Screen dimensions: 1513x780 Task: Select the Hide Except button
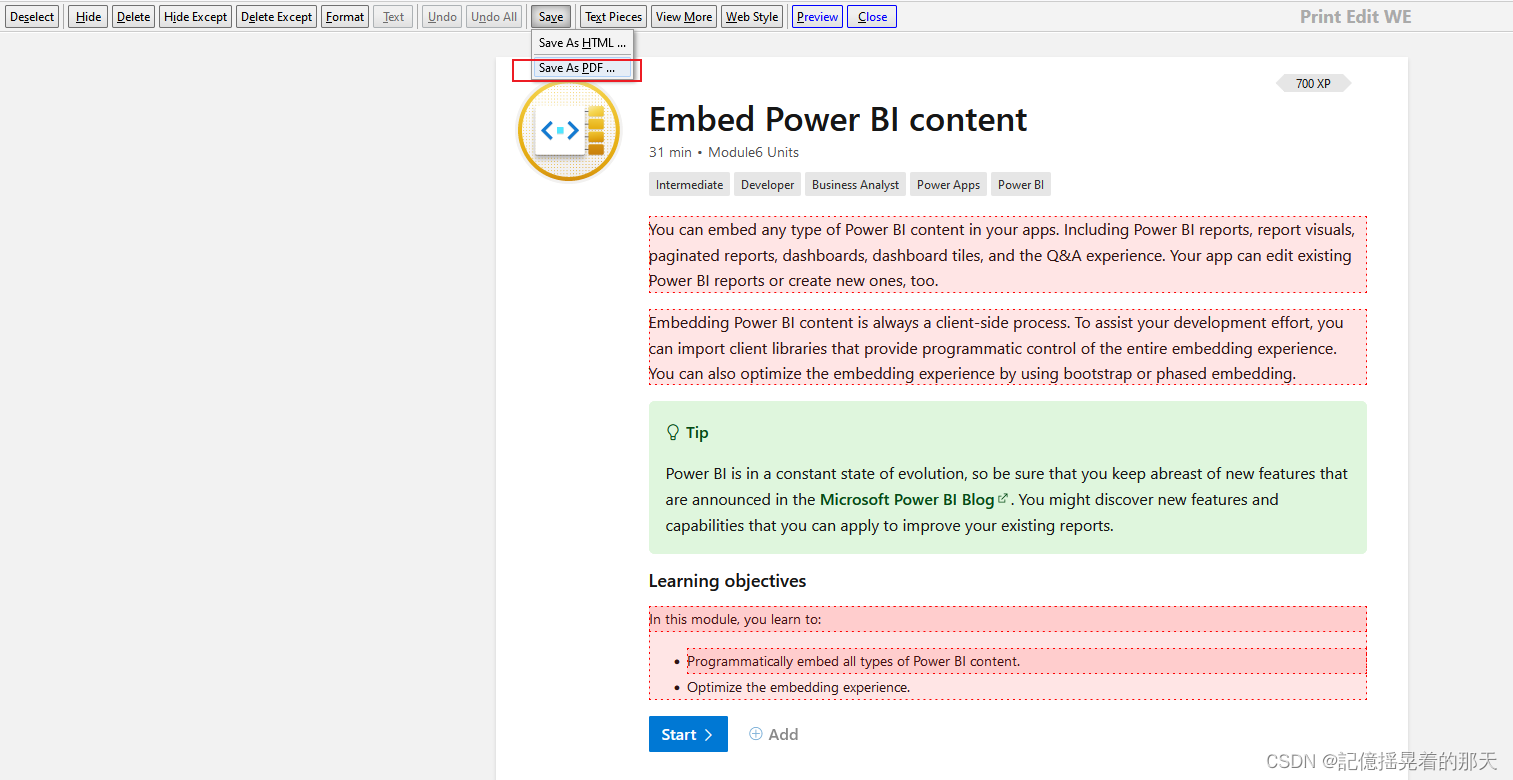point(196,17)
